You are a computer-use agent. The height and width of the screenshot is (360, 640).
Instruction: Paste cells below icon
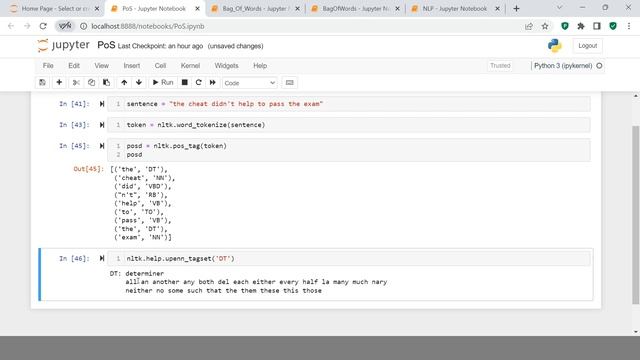coord(107,82)
